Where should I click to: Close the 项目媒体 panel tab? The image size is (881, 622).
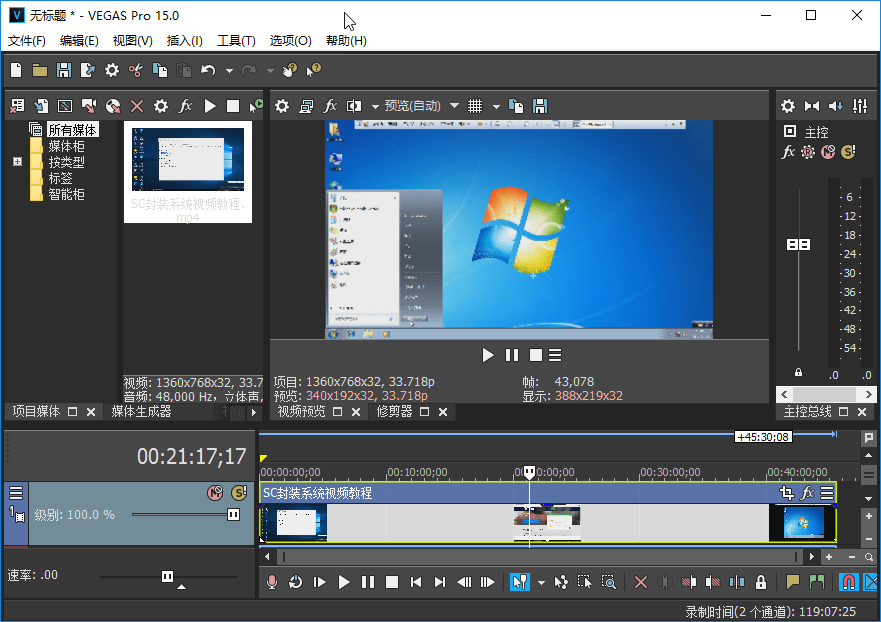[x=90, y=412]
